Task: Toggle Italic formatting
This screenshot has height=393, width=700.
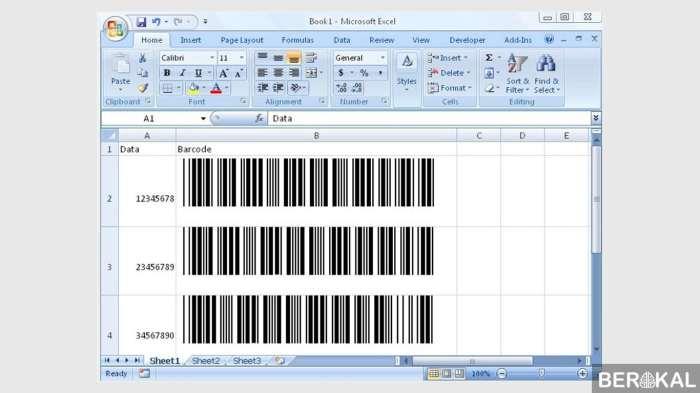Action: pos(182,73)
